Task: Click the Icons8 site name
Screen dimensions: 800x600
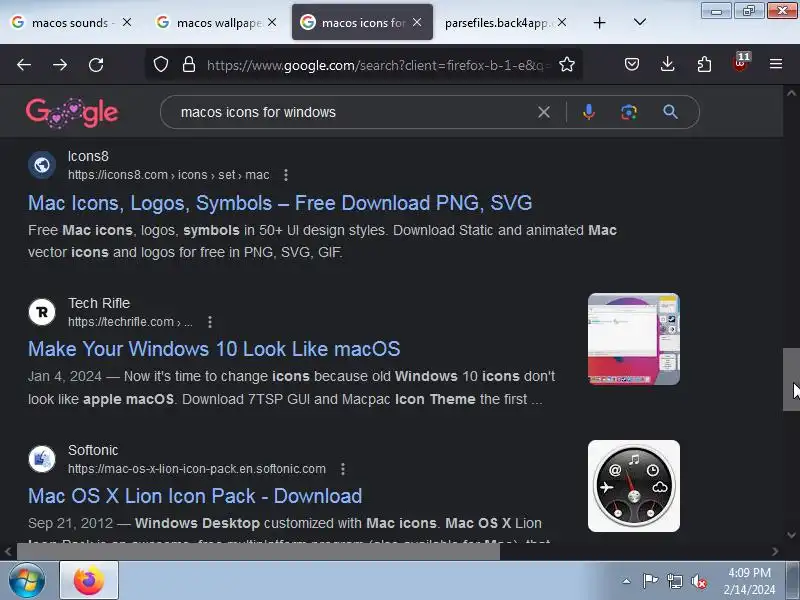Action: [88, 156]
